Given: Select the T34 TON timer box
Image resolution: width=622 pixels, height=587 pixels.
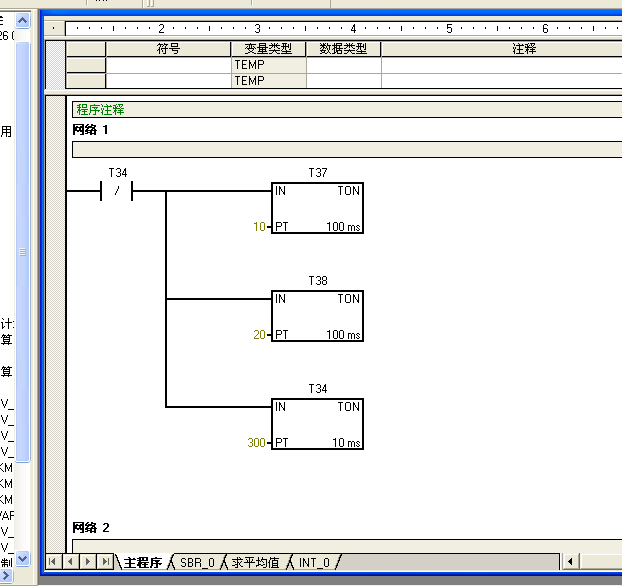Looking at the screenshot, I should pos(317,424).
